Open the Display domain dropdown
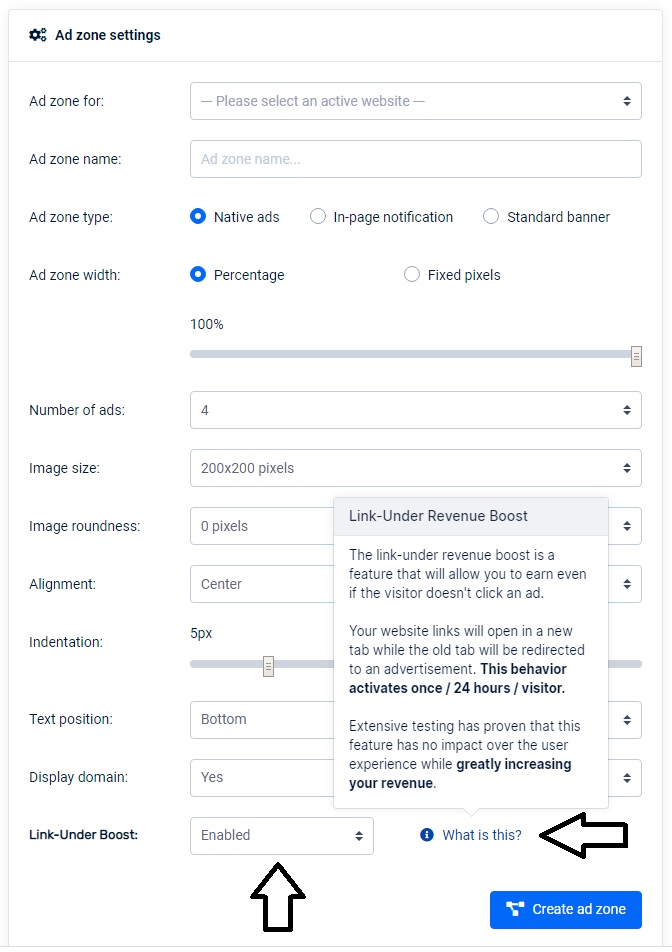 coord(260,777)
